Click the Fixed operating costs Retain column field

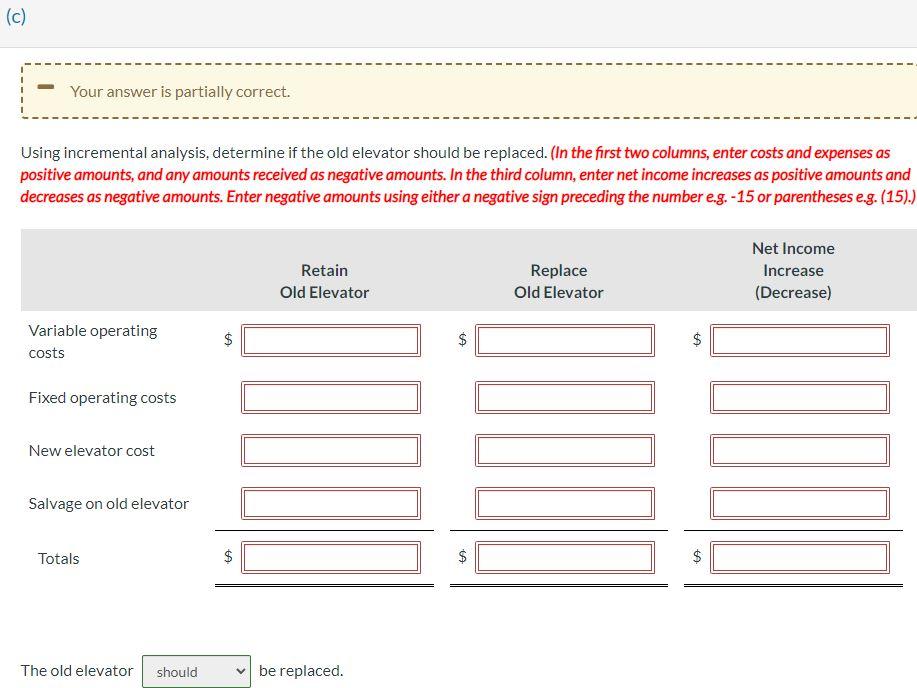(x=333, y=396)
